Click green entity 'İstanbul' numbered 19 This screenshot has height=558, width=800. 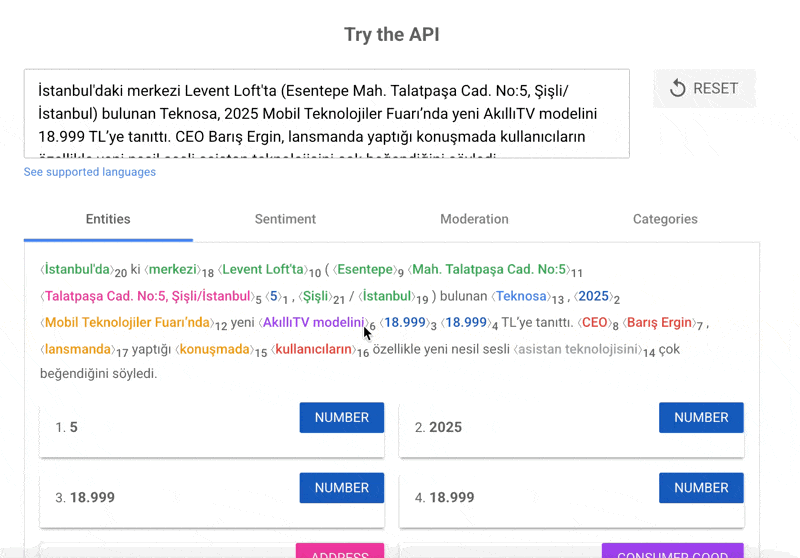coord(387,296)
